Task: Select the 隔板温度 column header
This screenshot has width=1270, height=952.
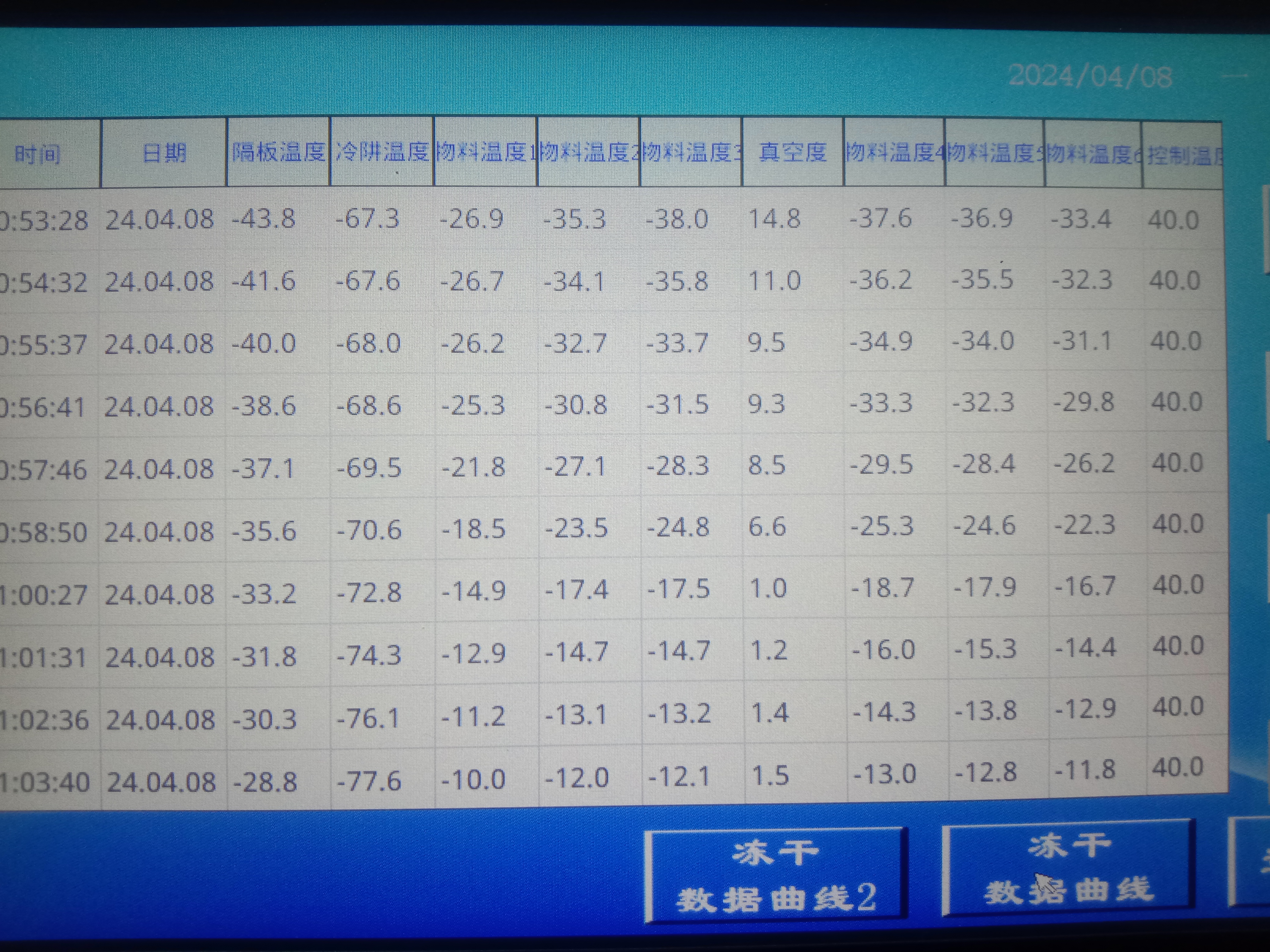Action: 278,152
